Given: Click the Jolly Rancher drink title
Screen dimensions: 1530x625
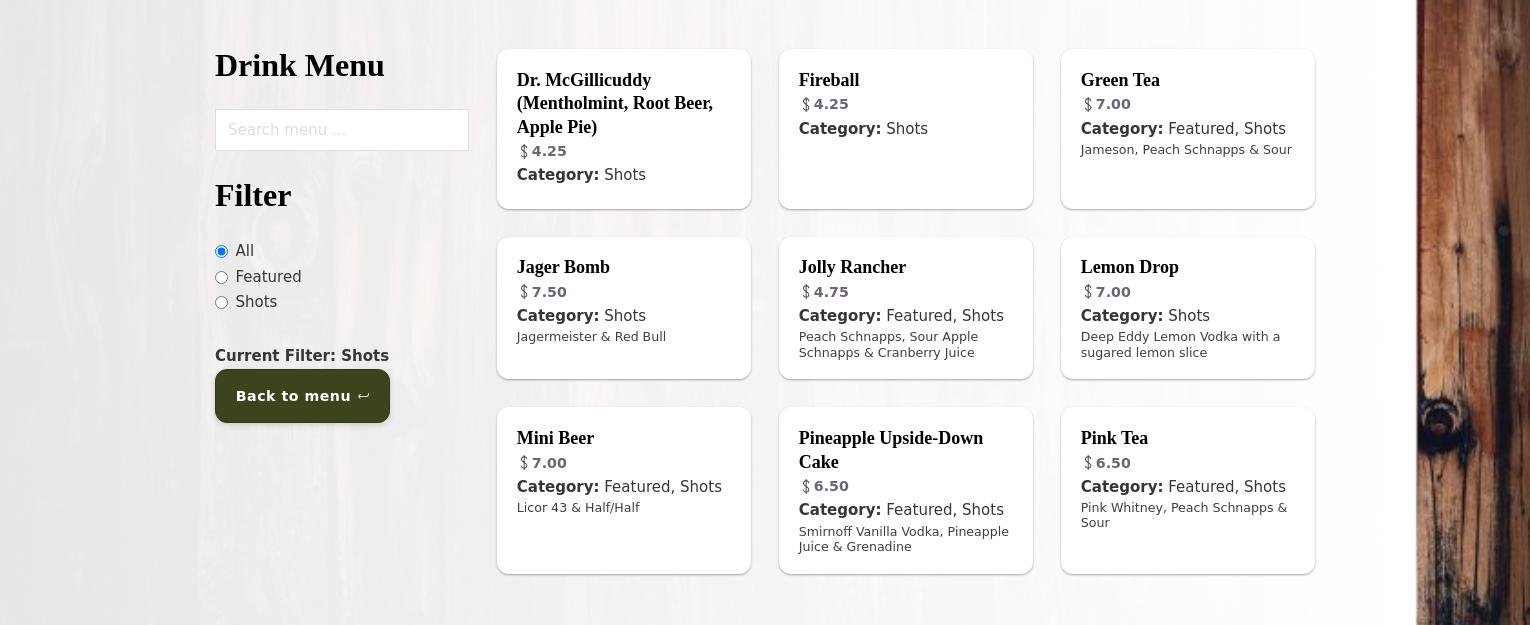Looking at the screenshot, I should point(851,267).
